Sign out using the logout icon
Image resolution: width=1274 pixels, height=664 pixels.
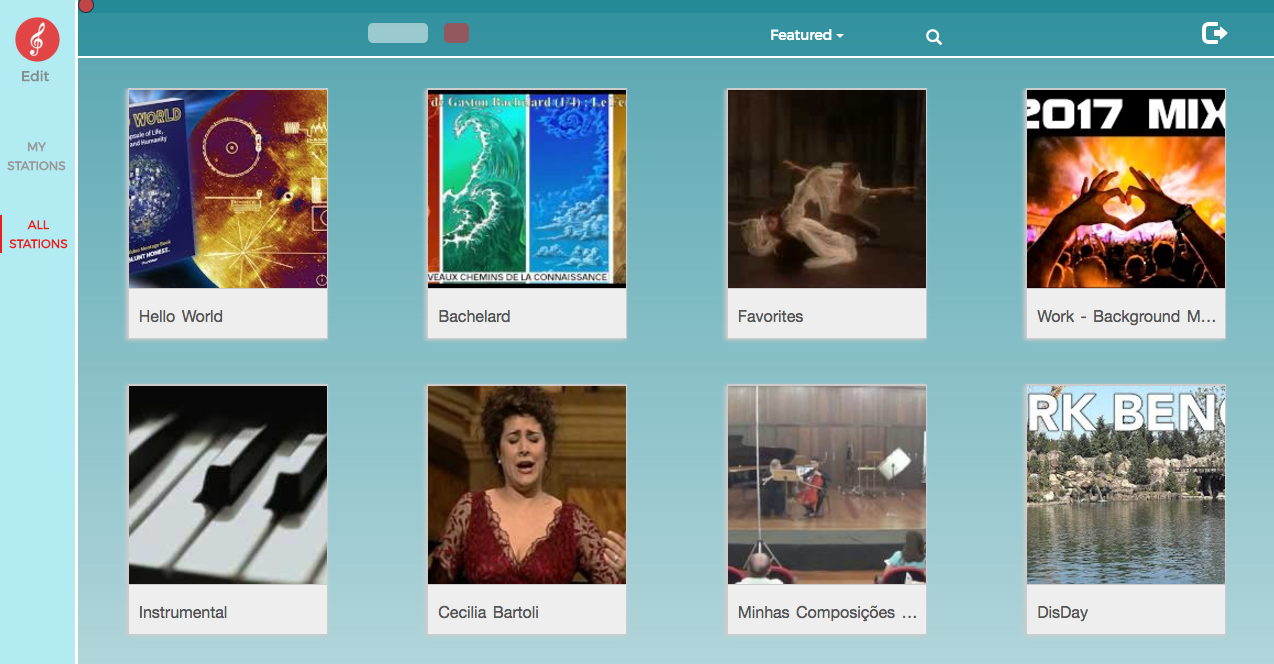tap(1214, 31)
